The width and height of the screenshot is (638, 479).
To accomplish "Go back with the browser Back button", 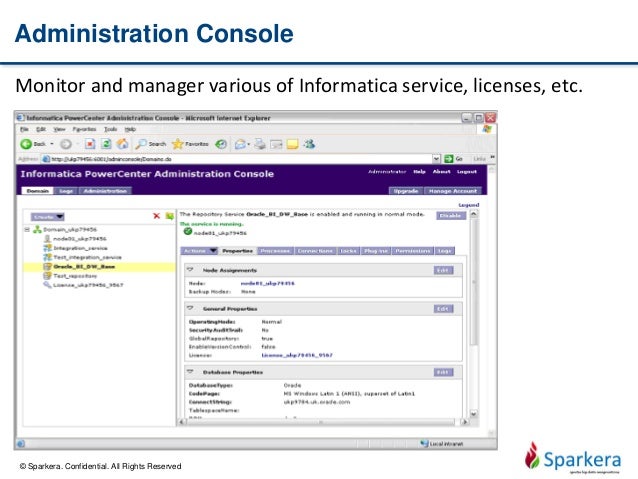I will [x=33, y=144].
